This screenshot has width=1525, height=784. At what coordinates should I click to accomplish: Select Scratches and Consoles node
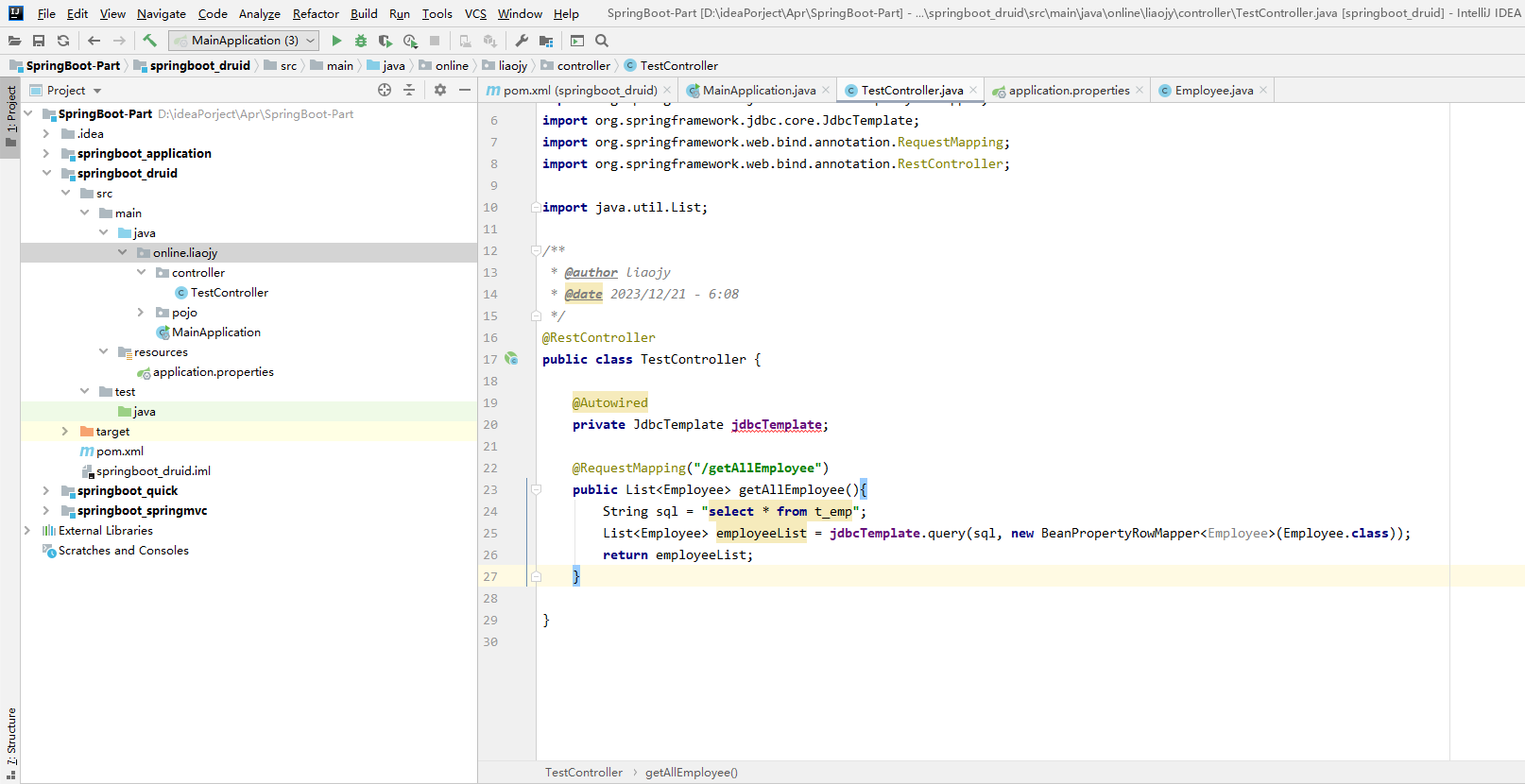click(123, 550)
